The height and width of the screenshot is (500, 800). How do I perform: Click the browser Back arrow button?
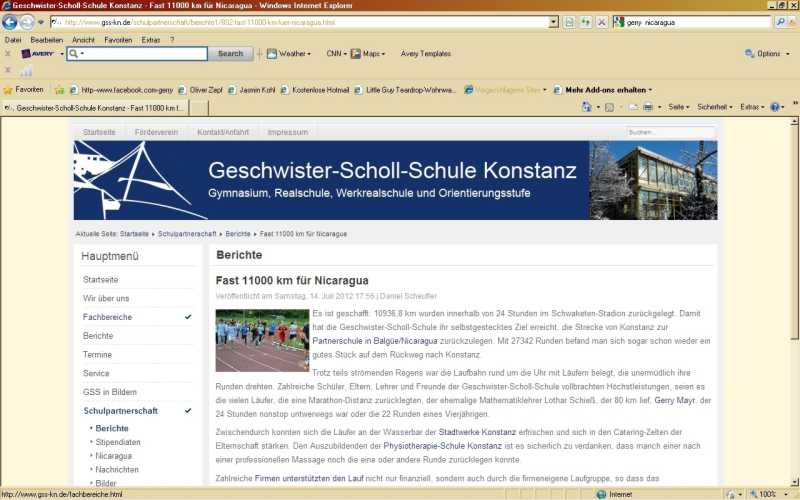tap(10, 22)
